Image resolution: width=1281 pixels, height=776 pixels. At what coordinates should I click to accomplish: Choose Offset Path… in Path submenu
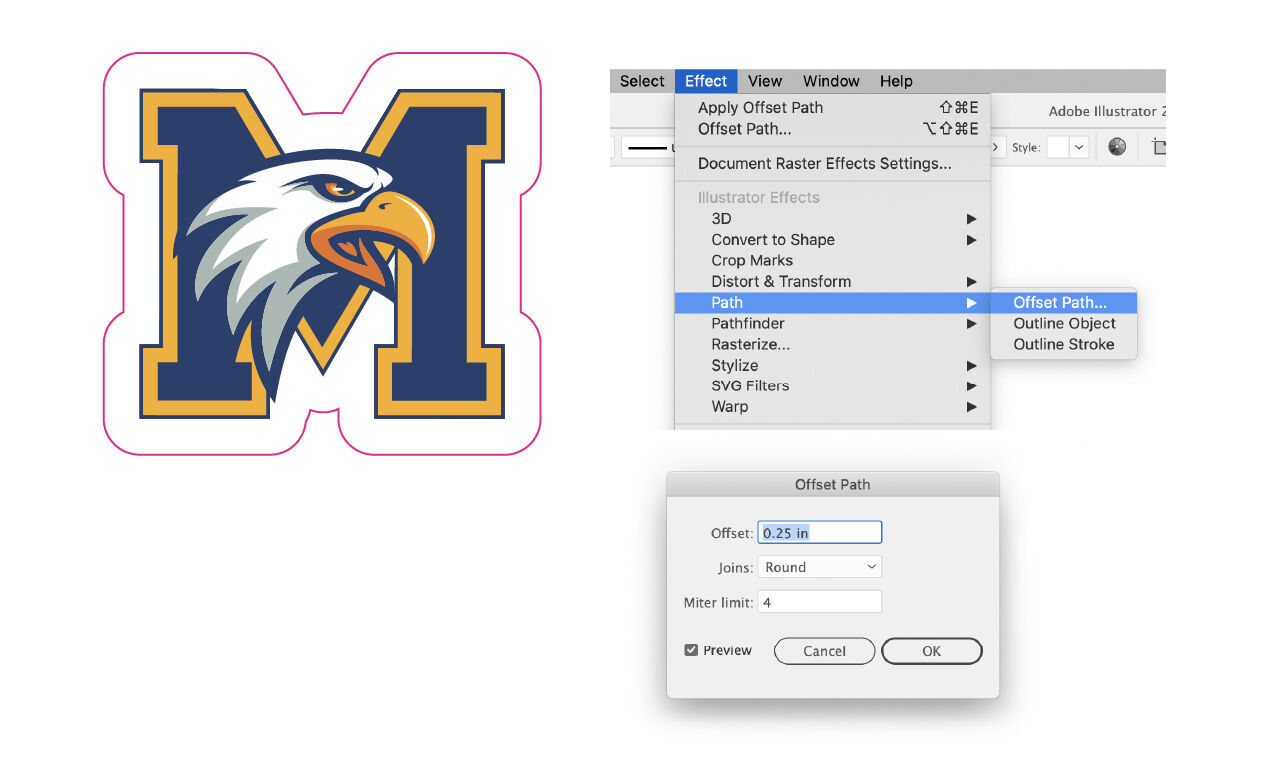(1064, 302)
